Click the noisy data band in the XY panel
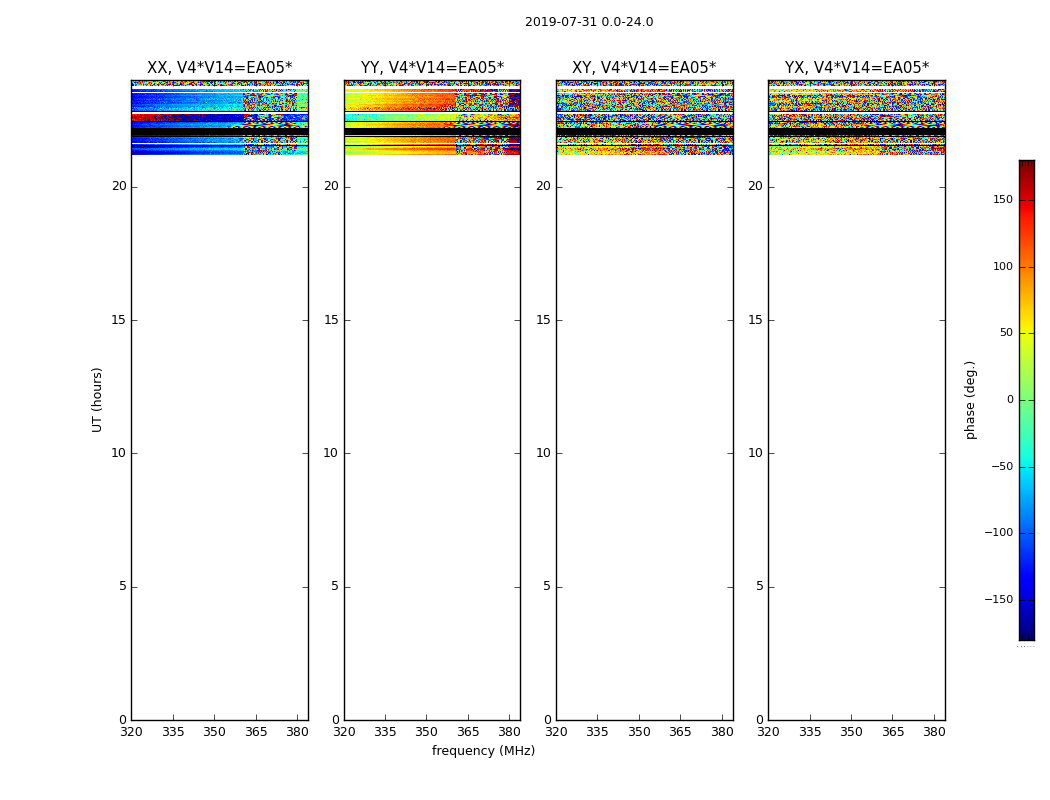 click(644, 101)
